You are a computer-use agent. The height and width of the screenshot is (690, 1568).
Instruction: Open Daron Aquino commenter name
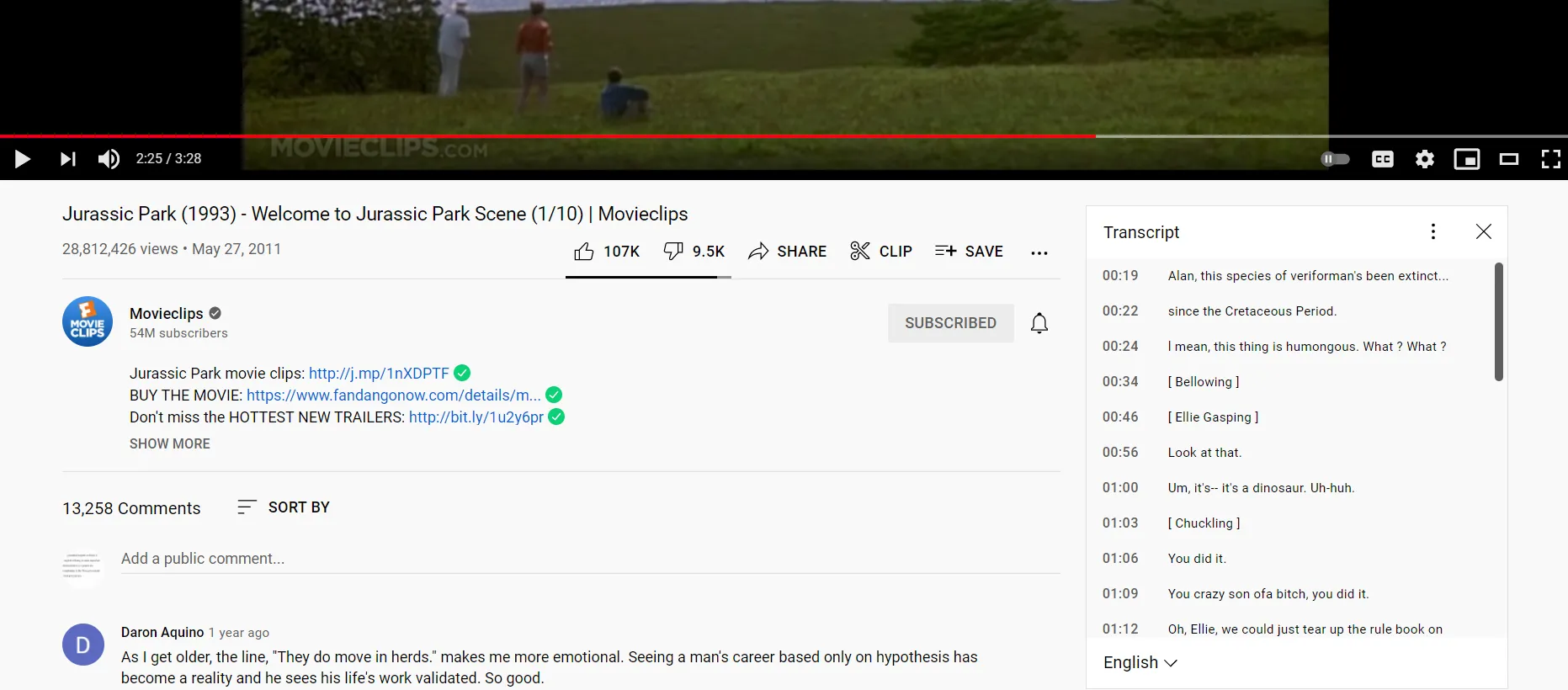(162, 632)
